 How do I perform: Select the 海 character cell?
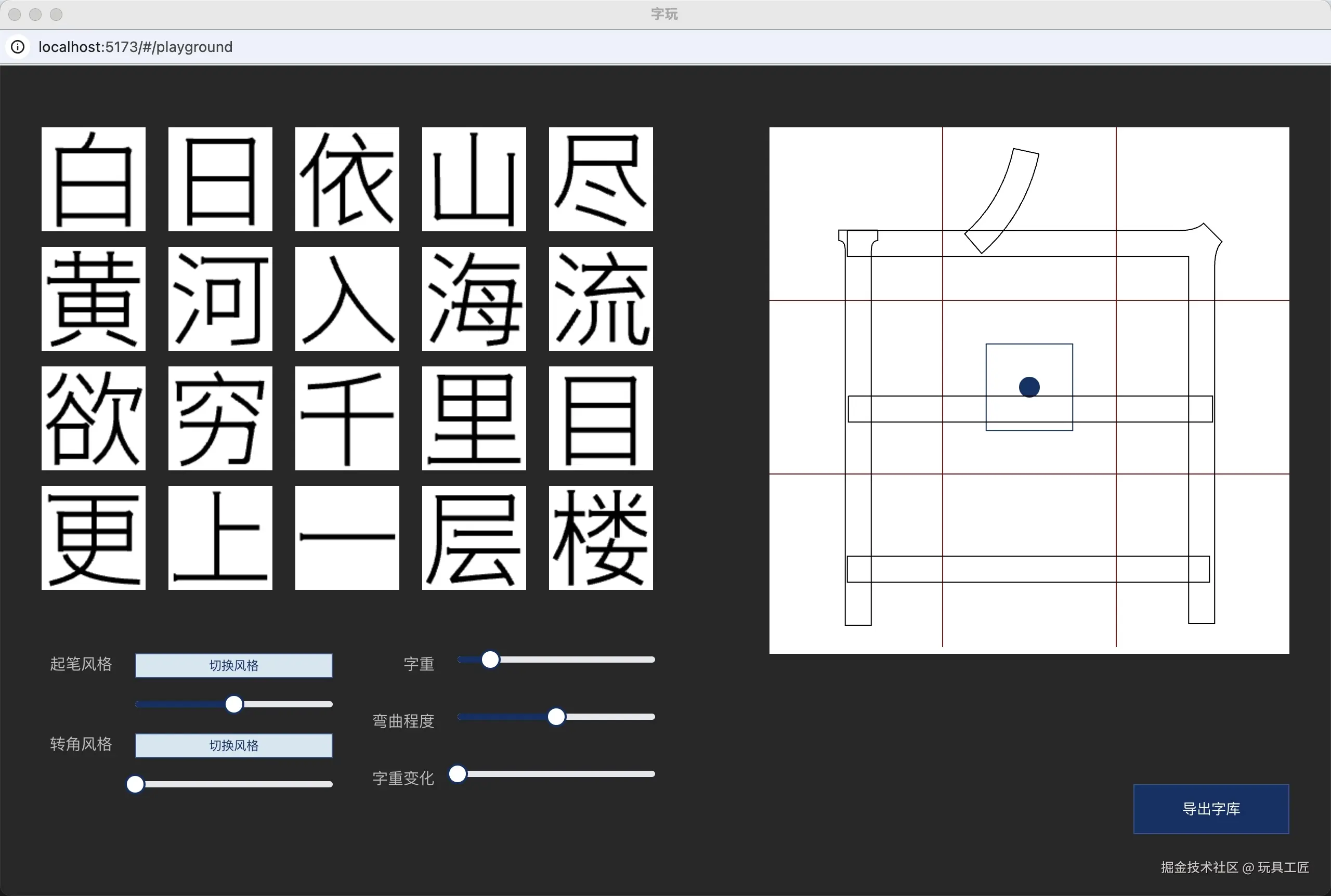(x=473, y=299)
